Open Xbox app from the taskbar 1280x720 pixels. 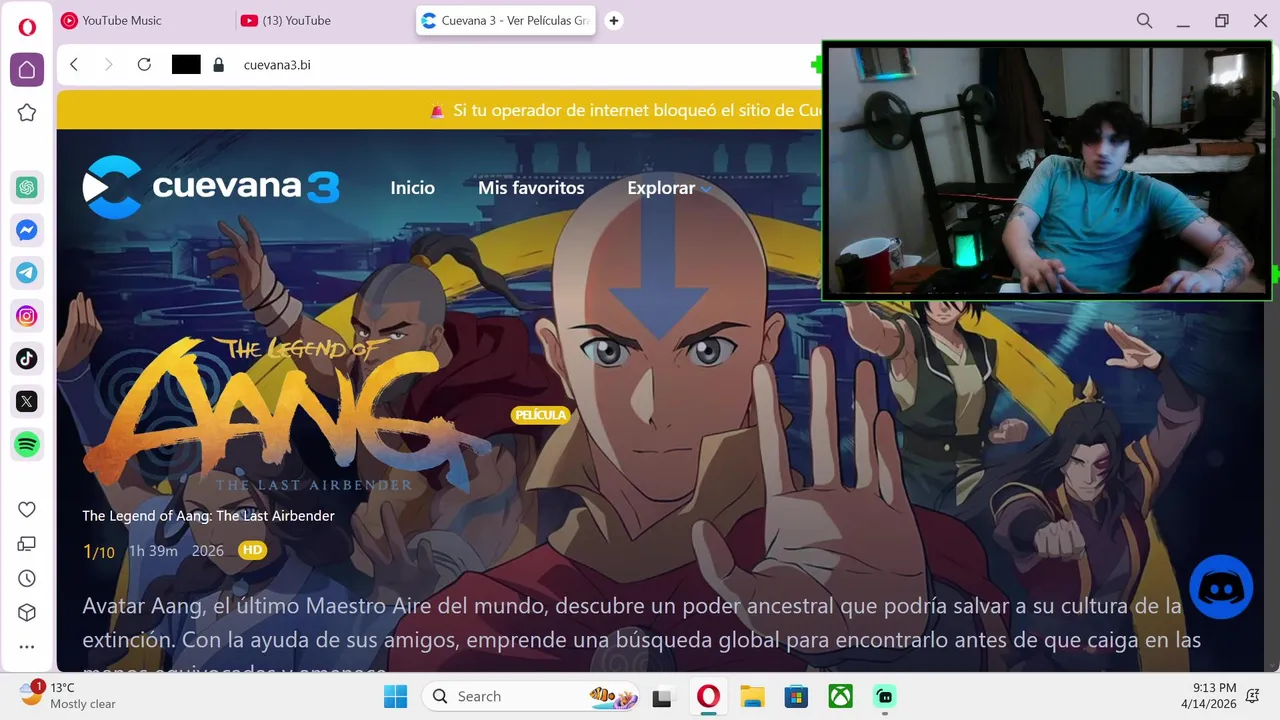click(x=840, y=696)
